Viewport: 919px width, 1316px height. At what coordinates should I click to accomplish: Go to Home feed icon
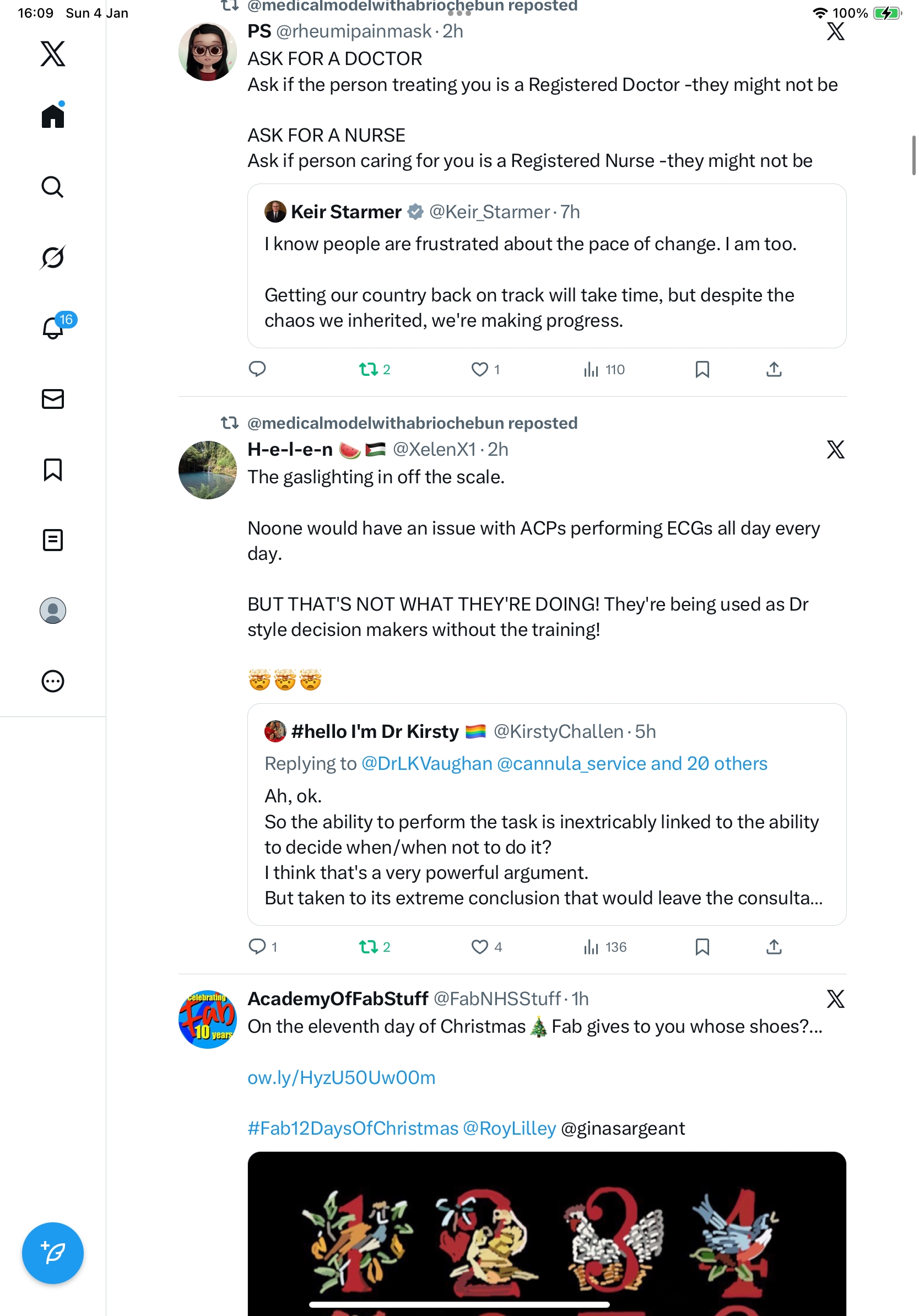(53, 116)
